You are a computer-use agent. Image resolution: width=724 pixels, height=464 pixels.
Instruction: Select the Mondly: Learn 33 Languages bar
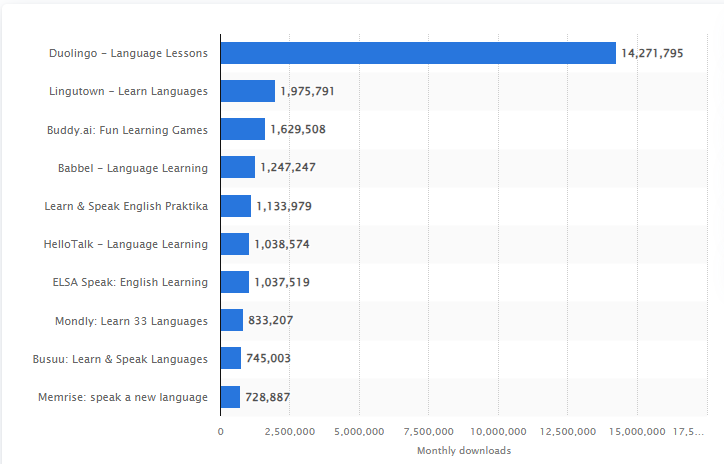pyautogui.click(x=231, y=320)
